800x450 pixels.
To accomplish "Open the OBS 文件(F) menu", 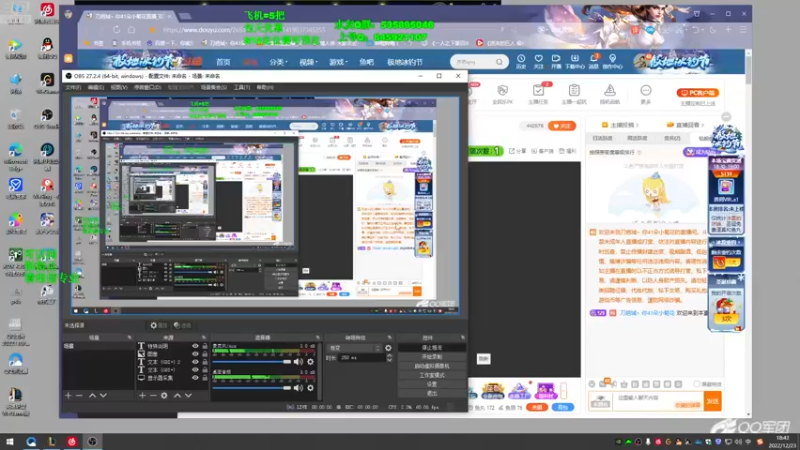I will [73, 87].
